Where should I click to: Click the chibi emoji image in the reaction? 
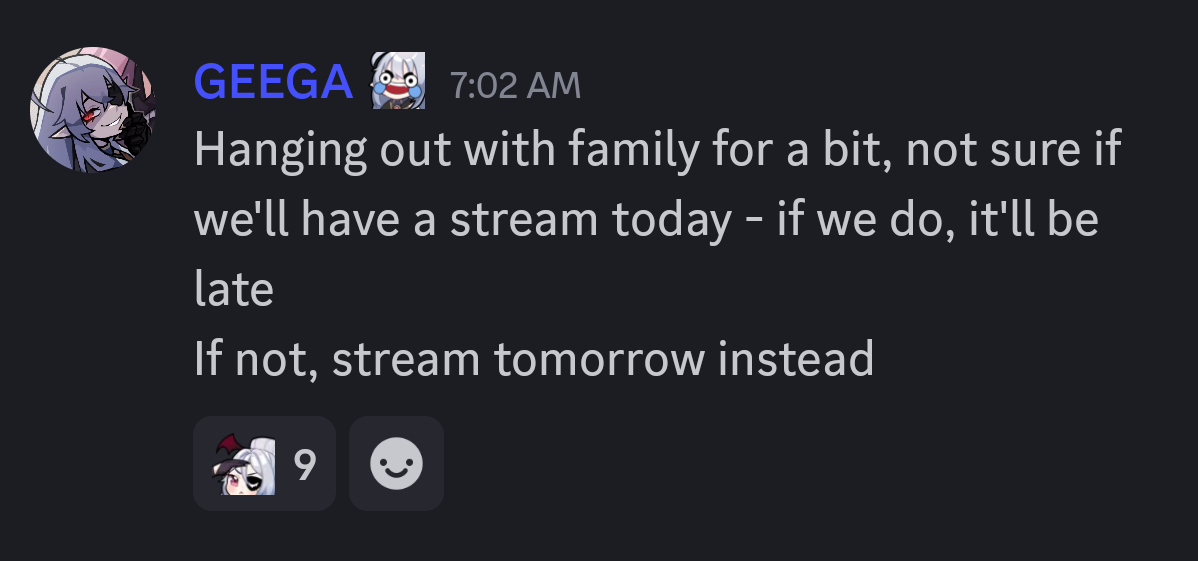click(242, 464)
